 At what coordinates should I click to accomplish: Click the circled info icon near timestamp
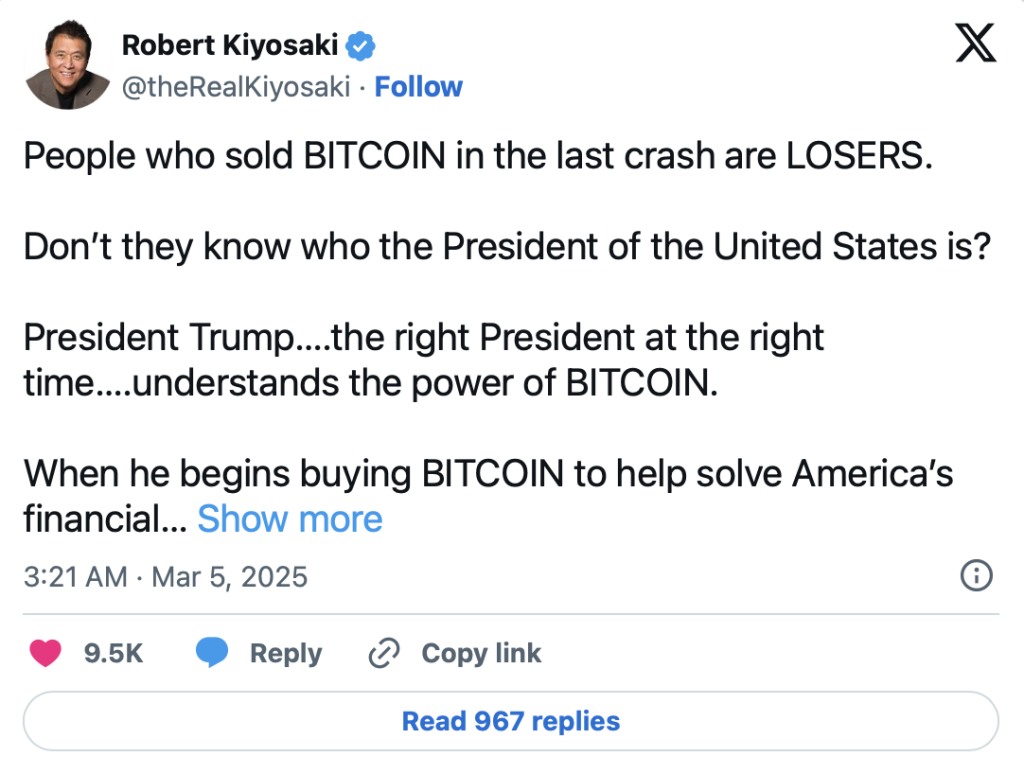tap(975, 576)
